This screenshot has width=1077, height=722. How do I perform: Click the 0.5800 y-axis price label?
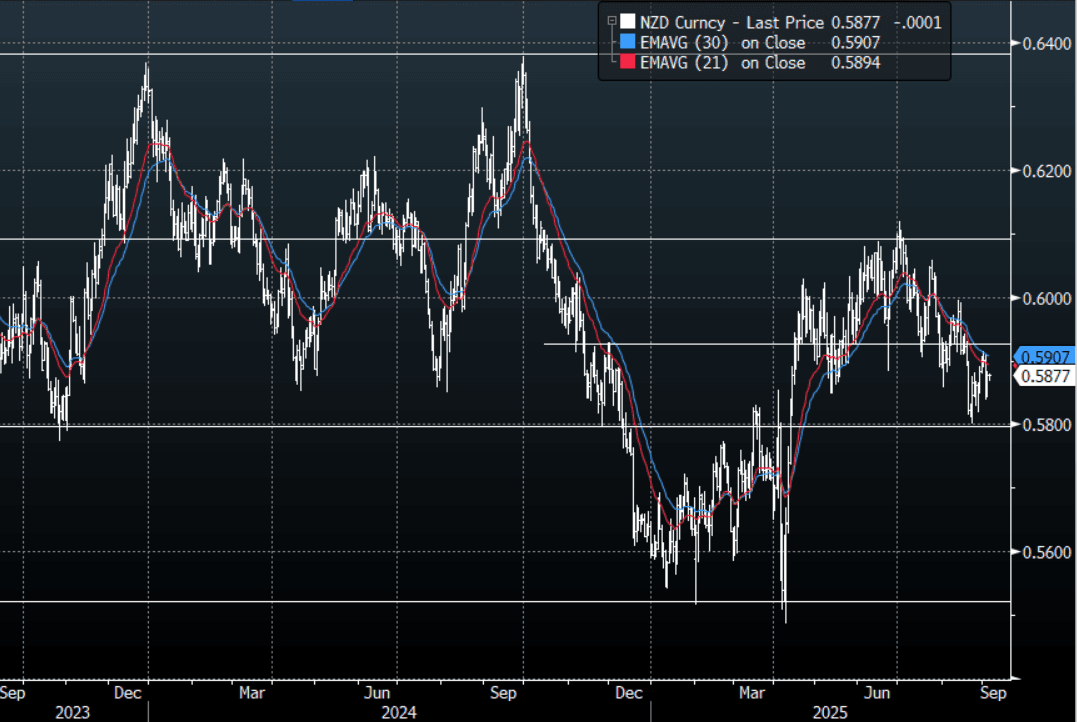coord(1046,425)
